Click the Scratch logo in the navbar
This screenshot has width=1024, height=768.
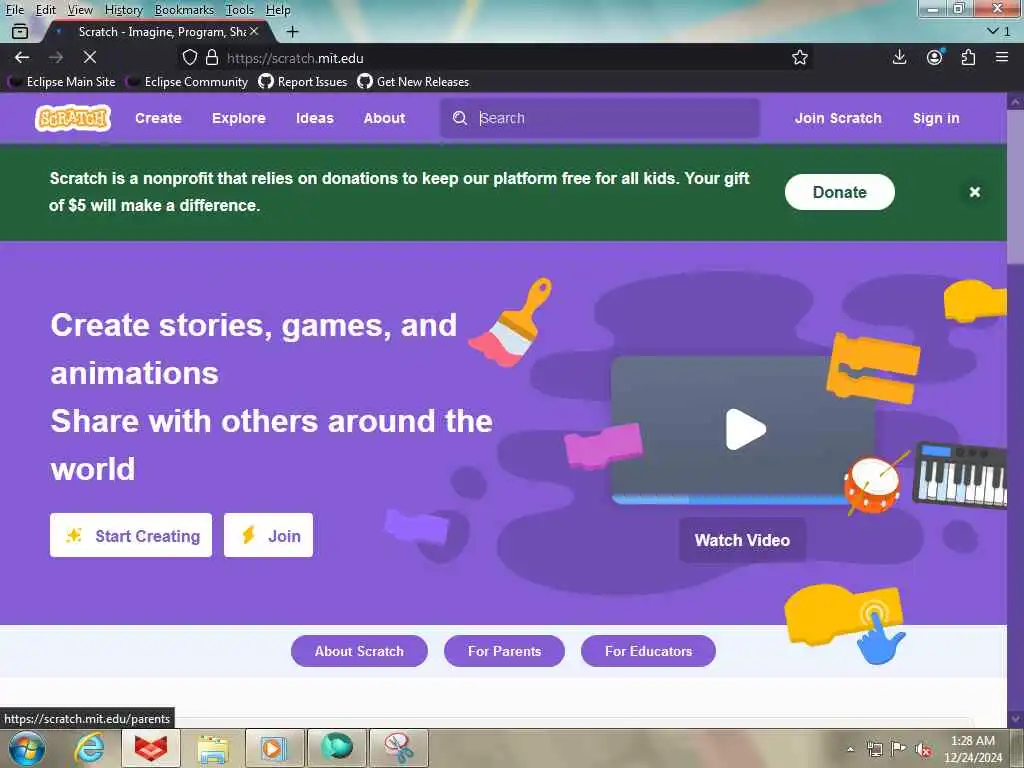click(x=73, y=118)
